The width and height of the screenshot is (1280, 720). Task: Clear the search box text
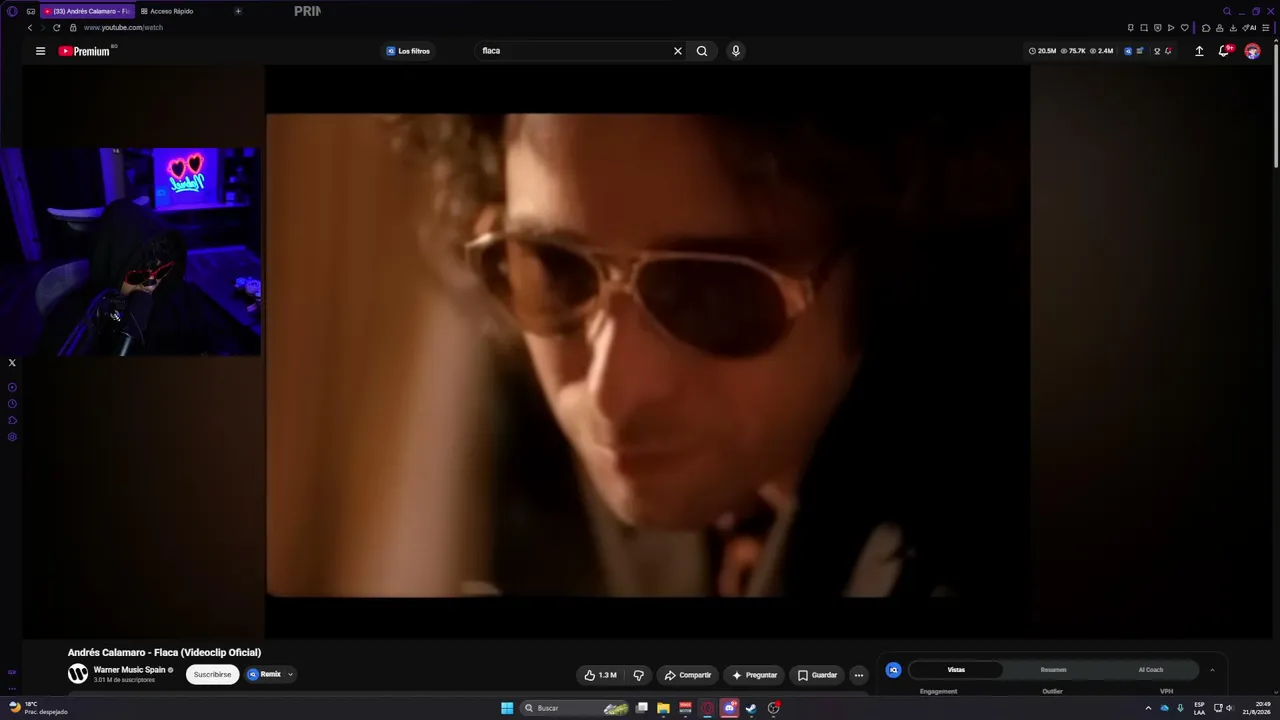pyautogui.click(x=677, y=51)
